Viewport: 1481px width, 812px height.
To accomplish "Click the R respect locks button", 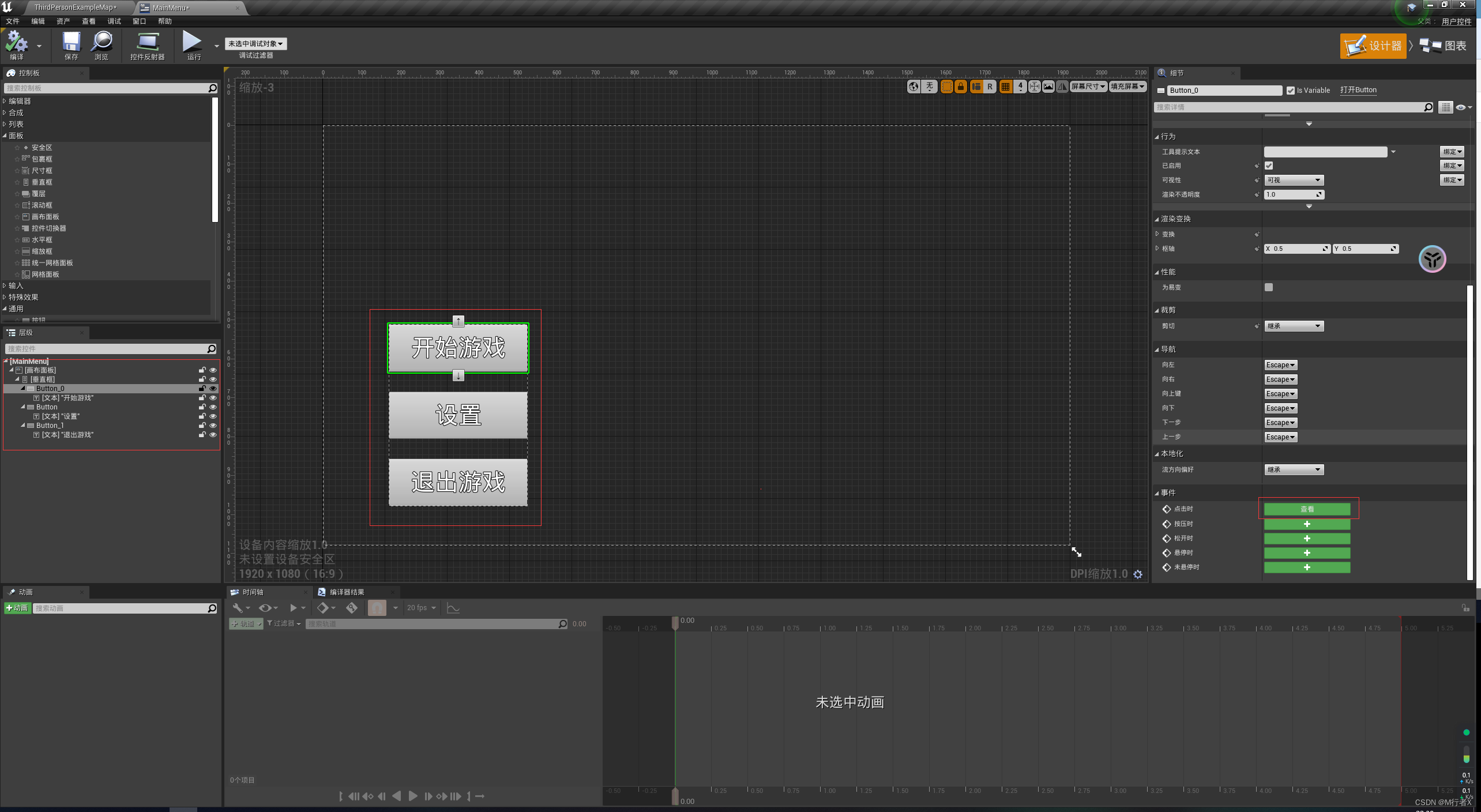I will 990,87.
